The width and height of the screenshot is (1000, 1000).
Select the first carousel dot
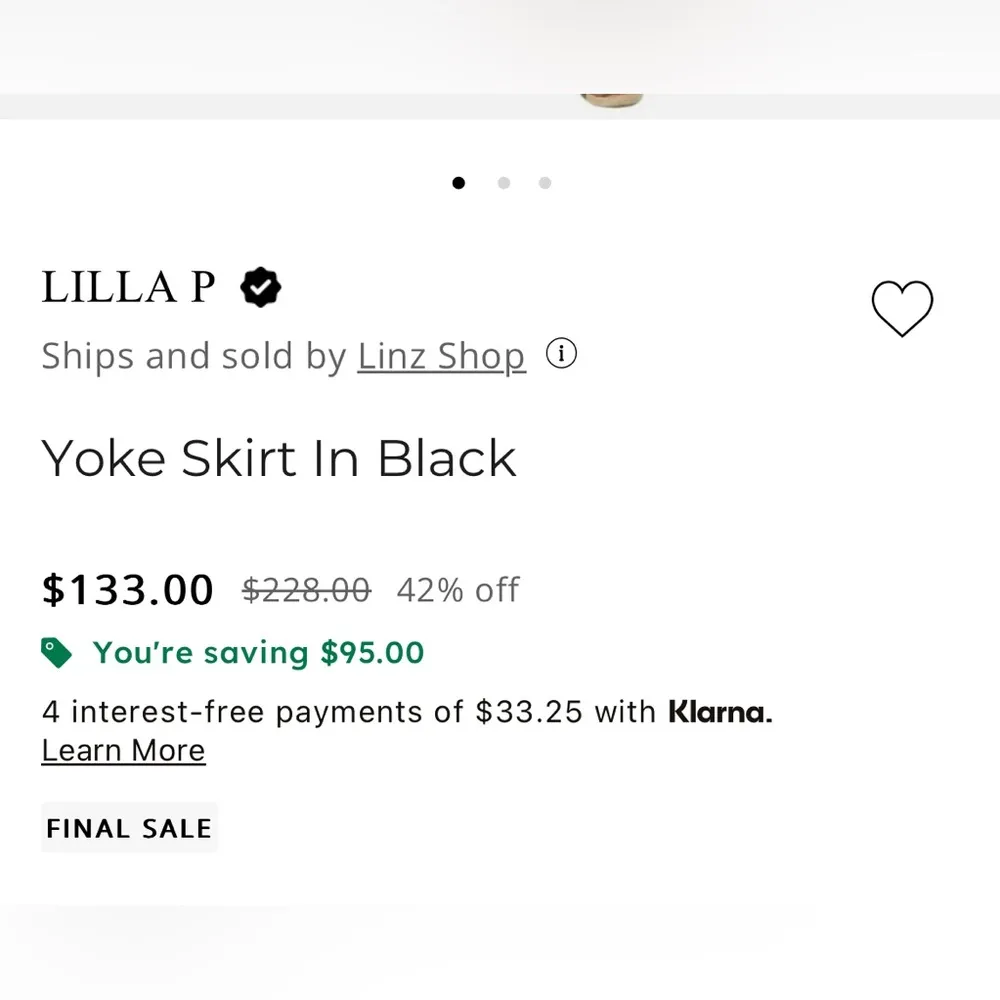point(459,183)
